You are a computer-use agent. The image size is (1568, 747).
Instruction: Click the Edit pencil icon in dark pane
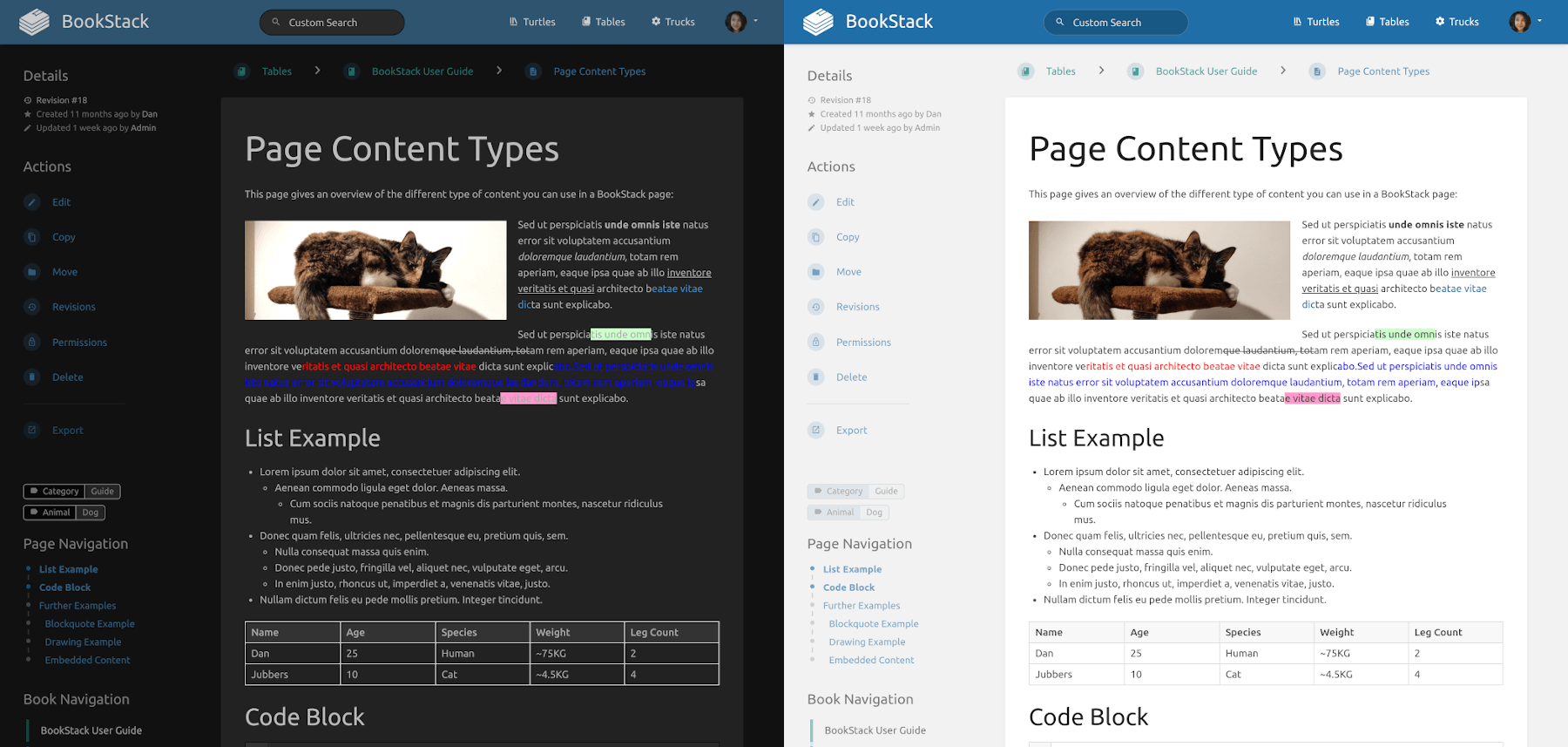(x=32, y=202)
